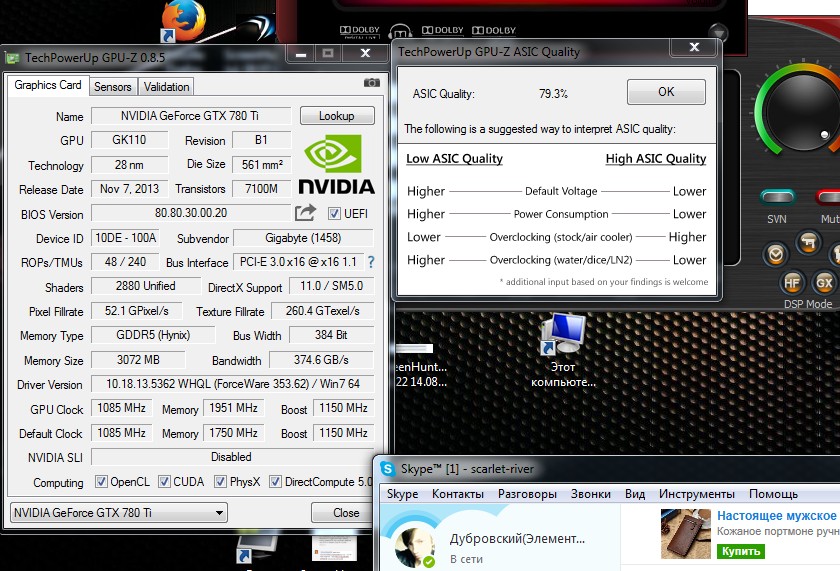
Task: Click the BIOS export share icon
Action: pos(305,213)
